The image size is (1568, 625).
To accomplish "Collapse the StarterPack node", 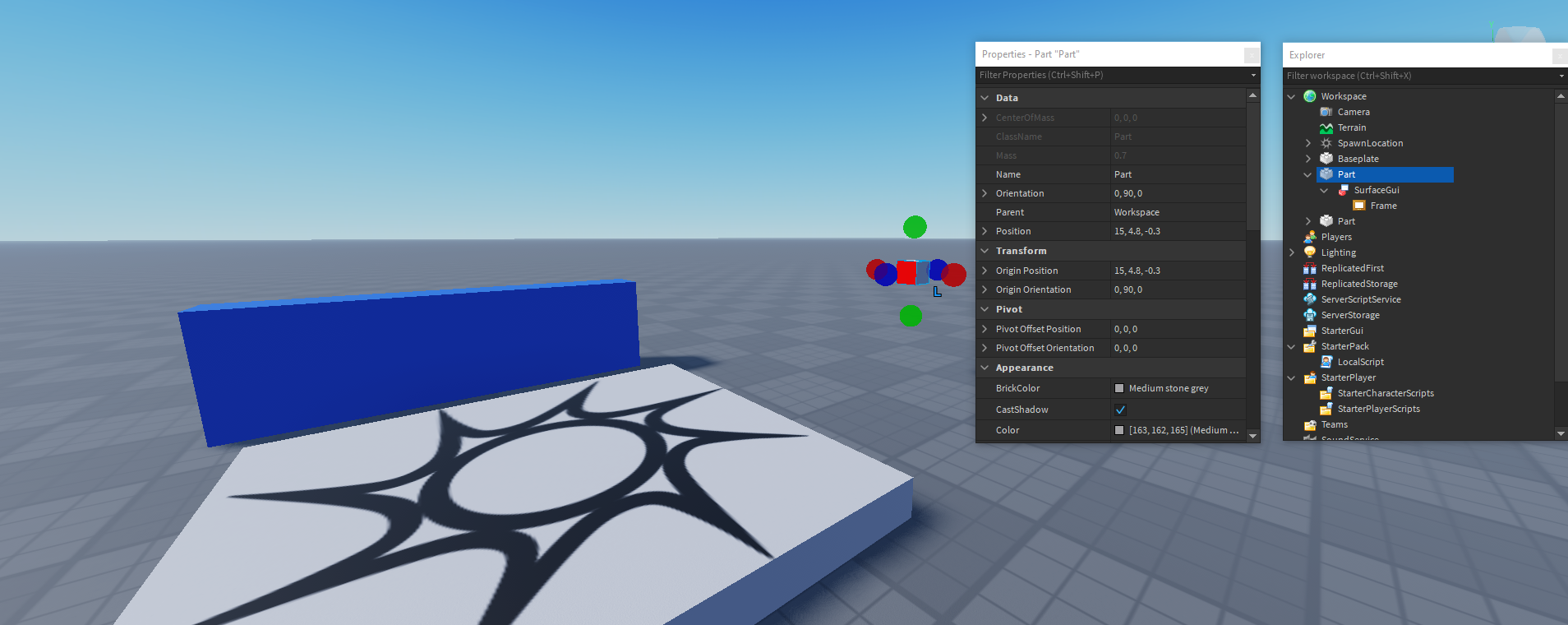I will (x=1292, y=346).
